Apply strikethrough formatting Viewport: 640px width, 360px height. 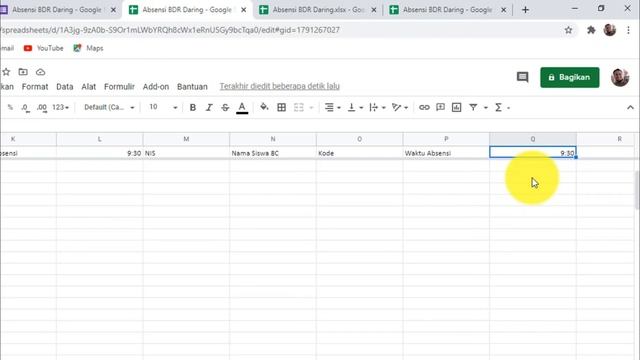(225, 107)
